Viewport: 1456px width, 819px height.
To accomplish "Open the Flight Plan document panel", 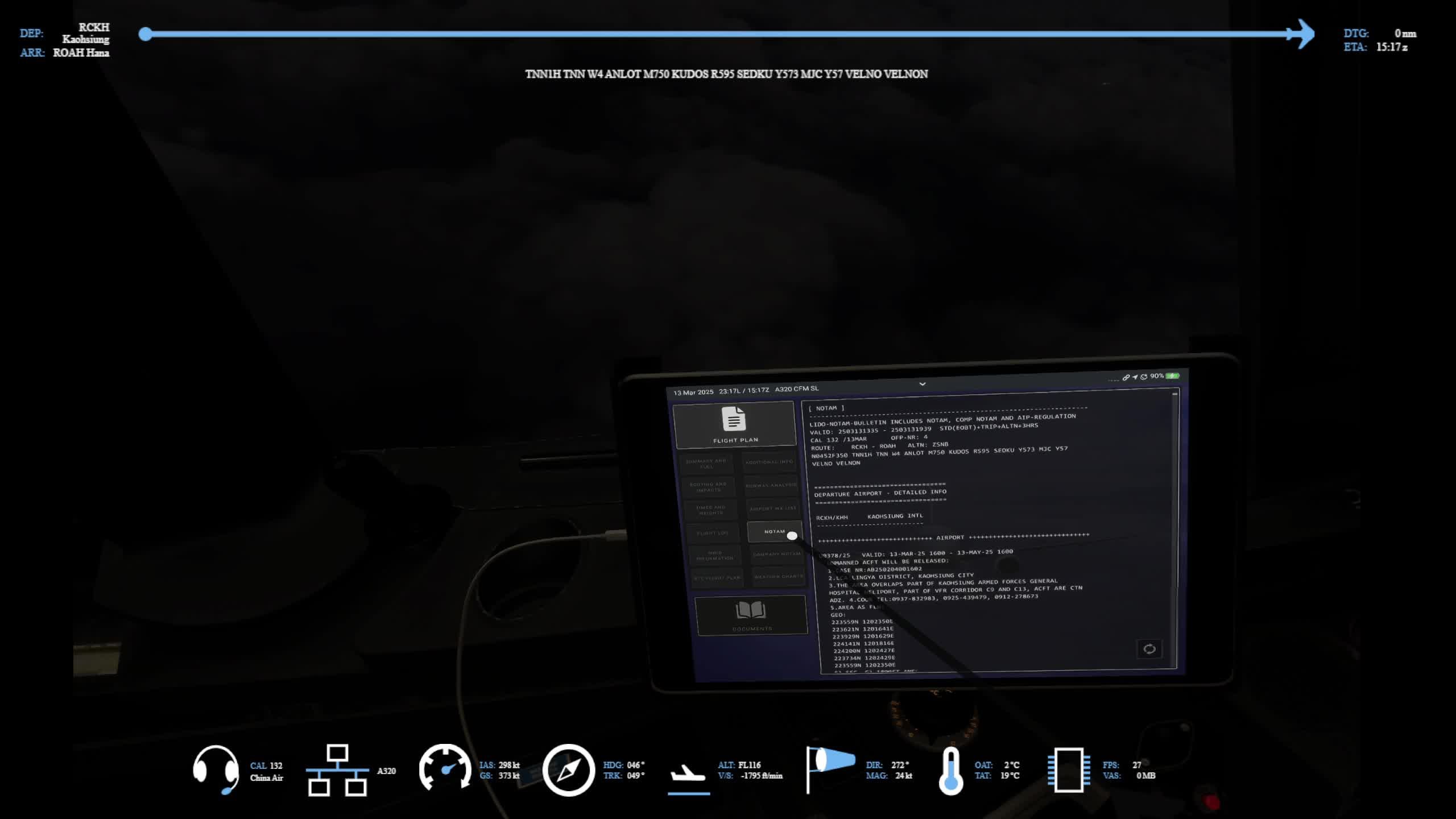I will 735,424.
